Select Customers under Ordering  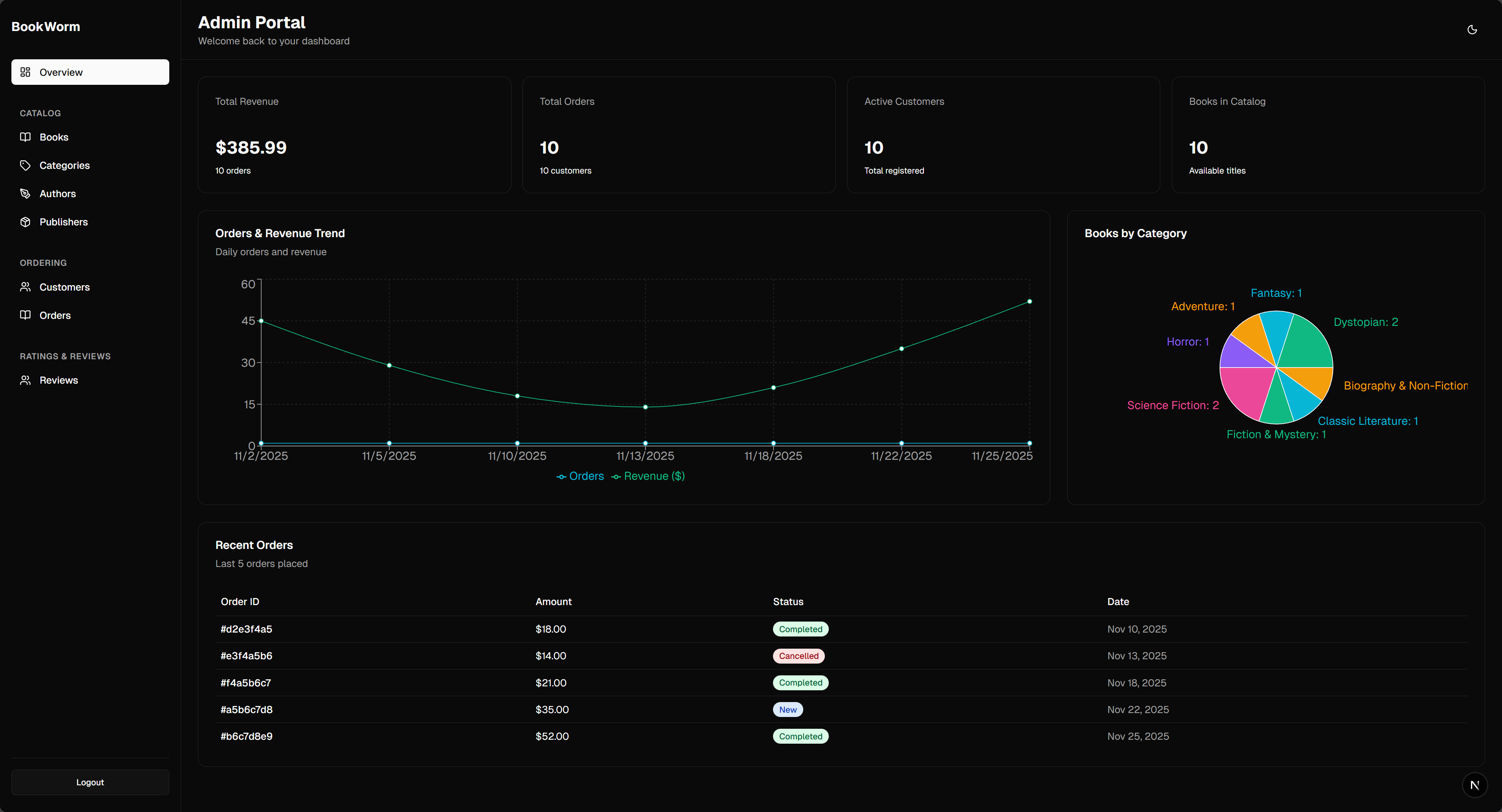pyautogui.click(x=90, y=287)
